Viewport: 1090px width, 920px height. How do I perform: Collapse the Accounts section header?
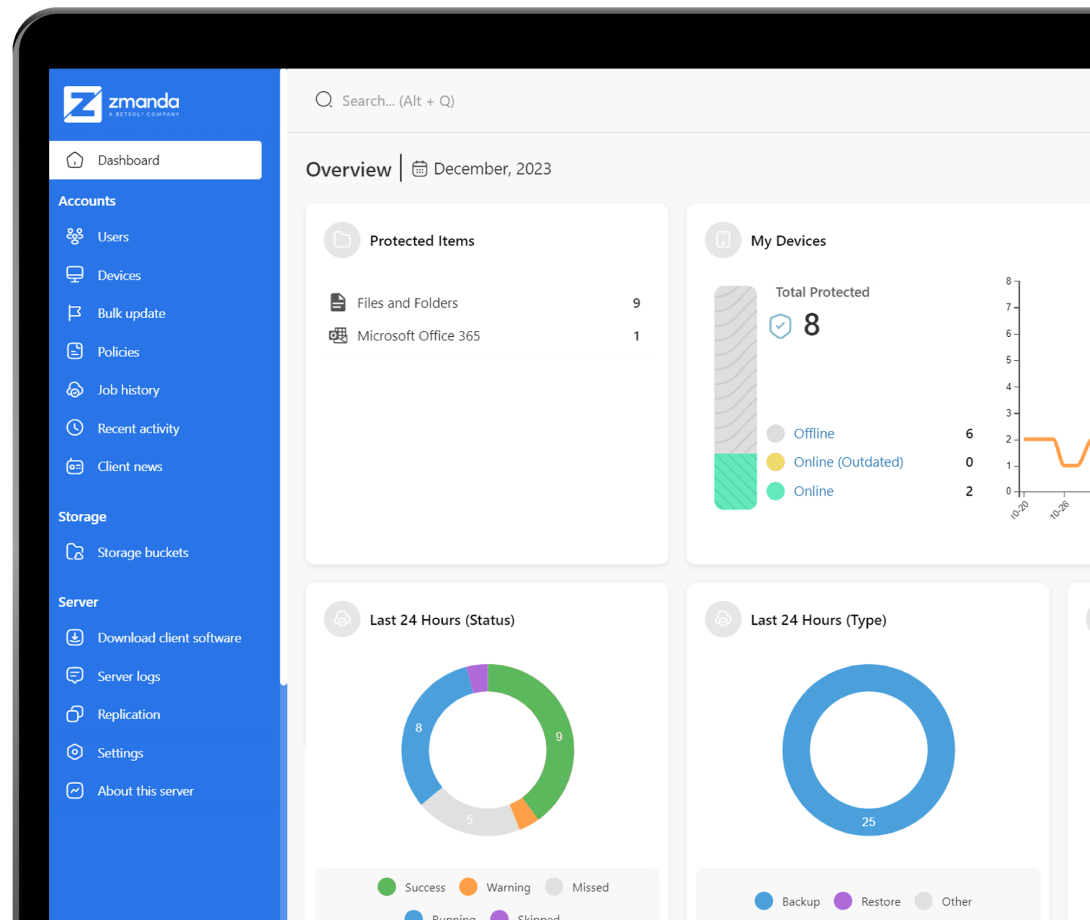tap(87, 200)
